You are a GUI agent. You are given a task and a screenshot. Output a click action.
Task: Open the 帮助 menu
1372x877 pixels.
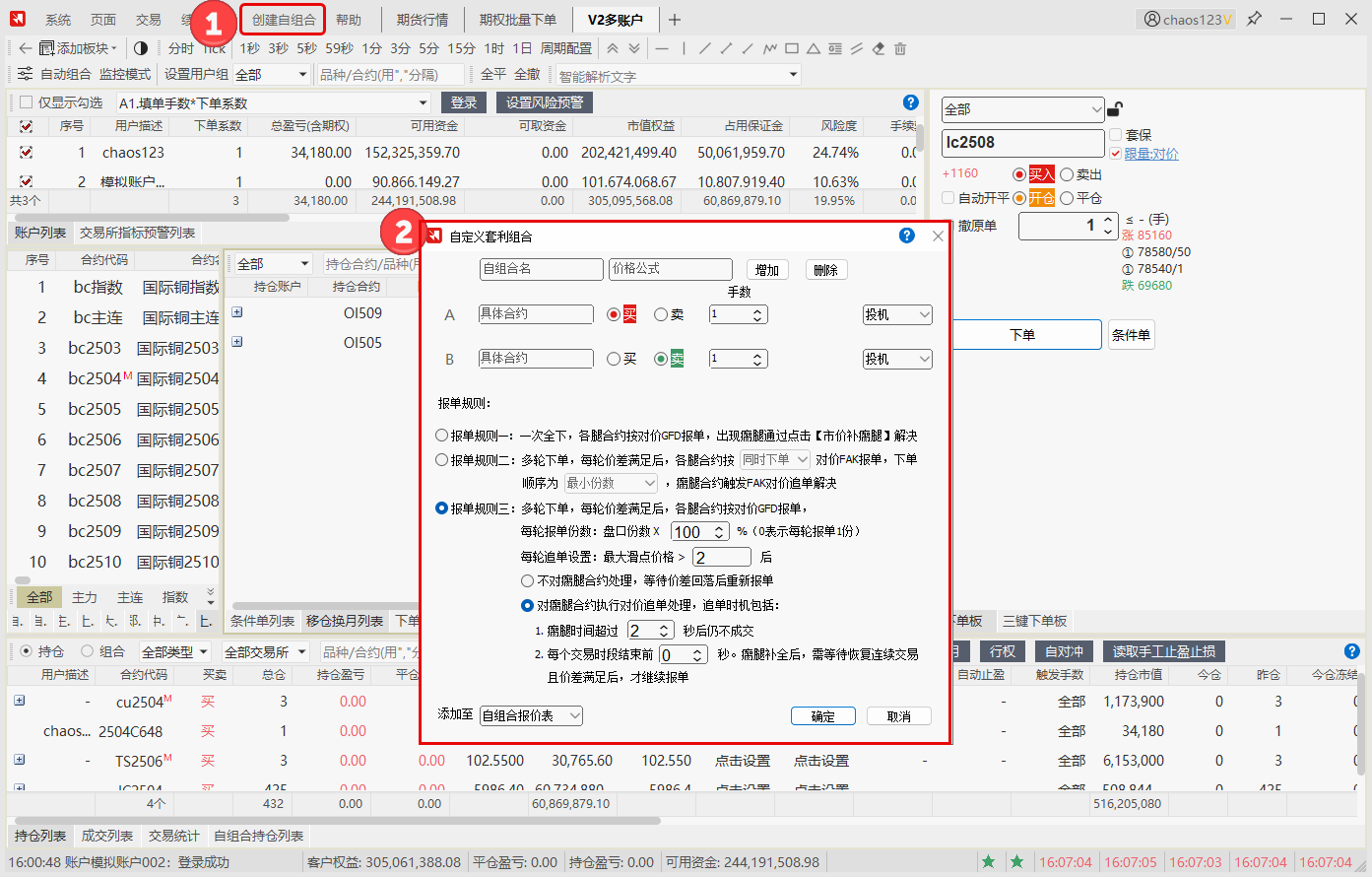pyautogui.click(x=349, y=20)
